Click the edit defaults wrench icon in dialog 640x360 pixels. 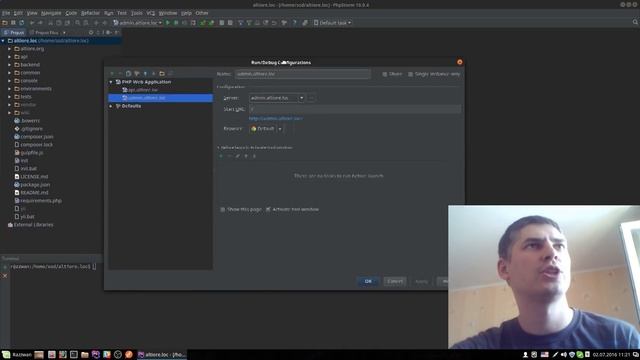[137, 73]
